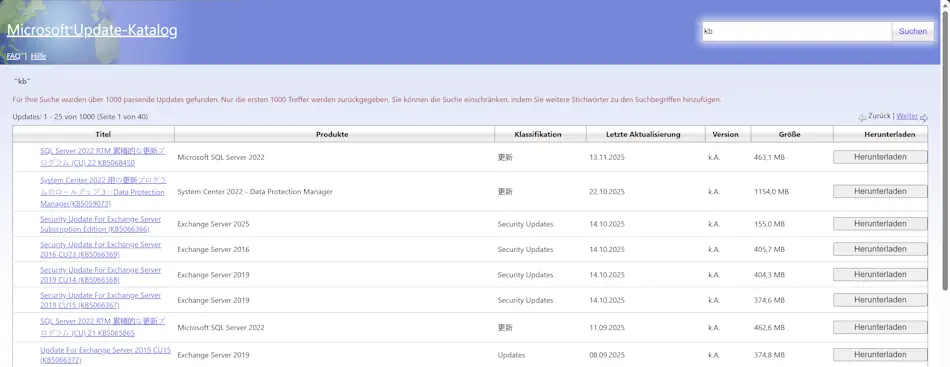Download the 374,8 MB Exchange 2019 update
The image size is (950, 367).
click(x=880, y=354)
